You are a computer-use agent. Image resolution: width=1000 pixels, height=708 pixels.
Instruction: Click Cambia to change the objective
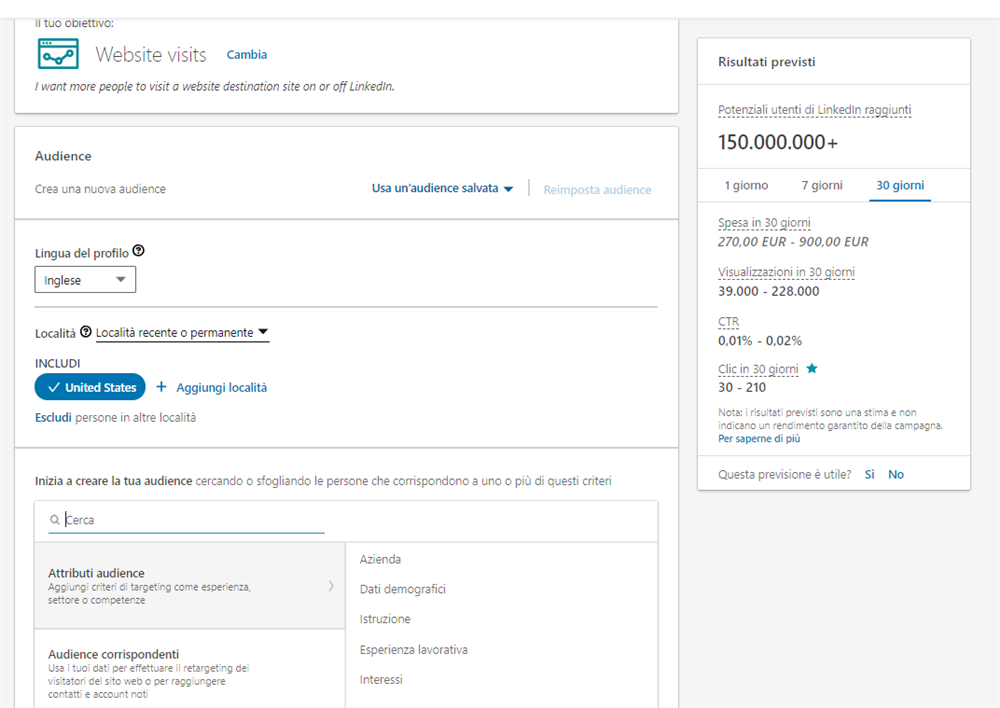[x=247, y=55]
